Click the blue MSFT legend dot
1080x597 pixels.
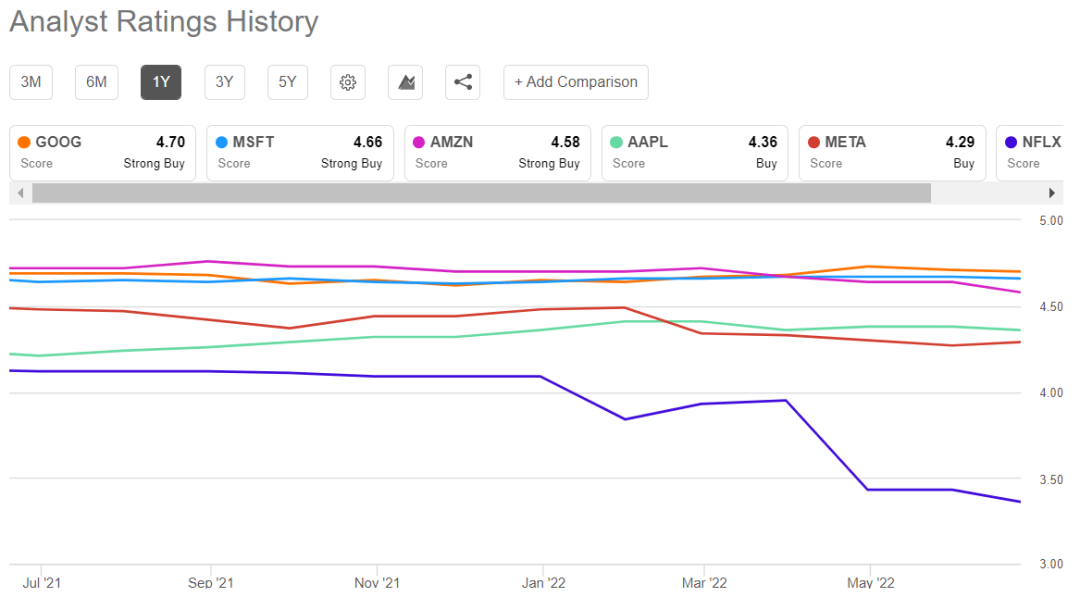[x=221, y=143]
